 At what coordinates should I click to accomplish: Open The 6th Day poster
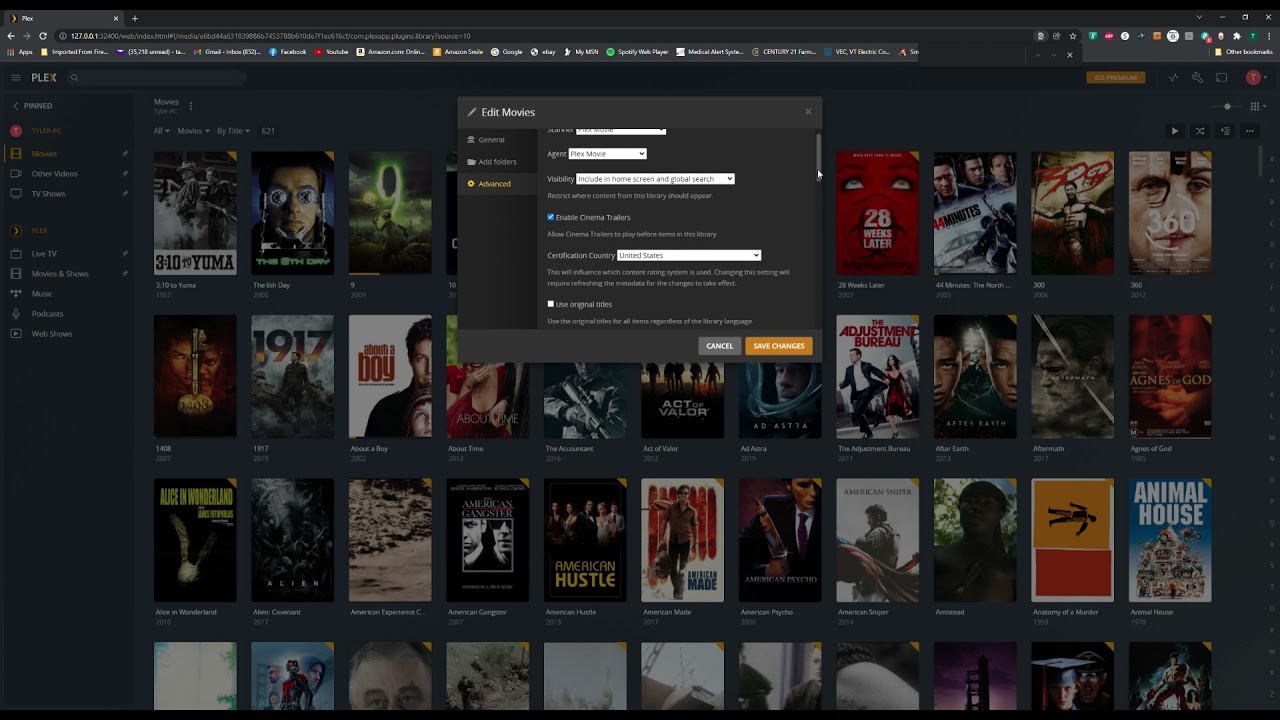[x=293, y=213]
